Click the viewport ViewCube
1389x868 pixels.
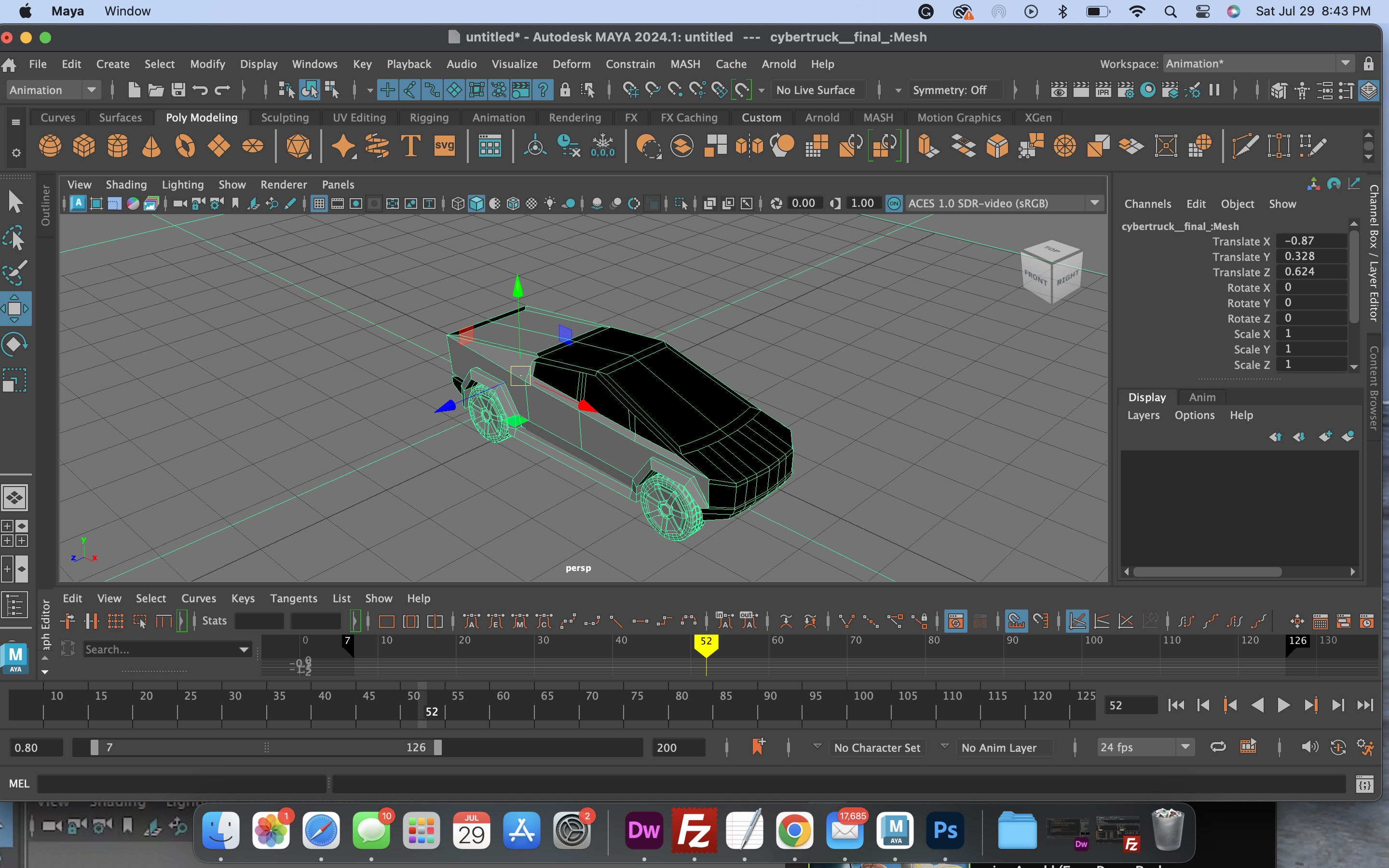coord(1052,272)
